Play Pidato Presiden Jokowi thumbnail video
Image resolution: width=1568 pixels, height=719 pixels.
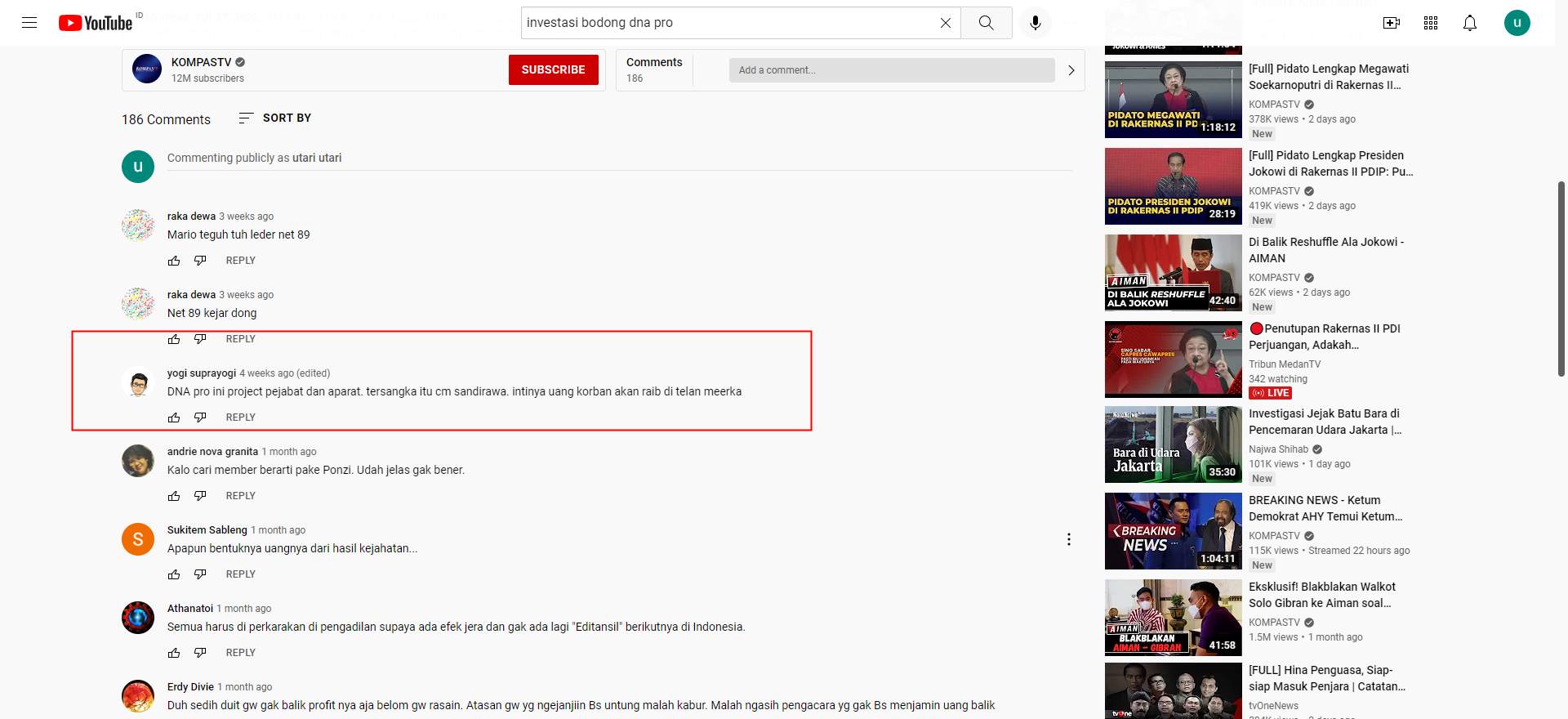pos(1174,186)
